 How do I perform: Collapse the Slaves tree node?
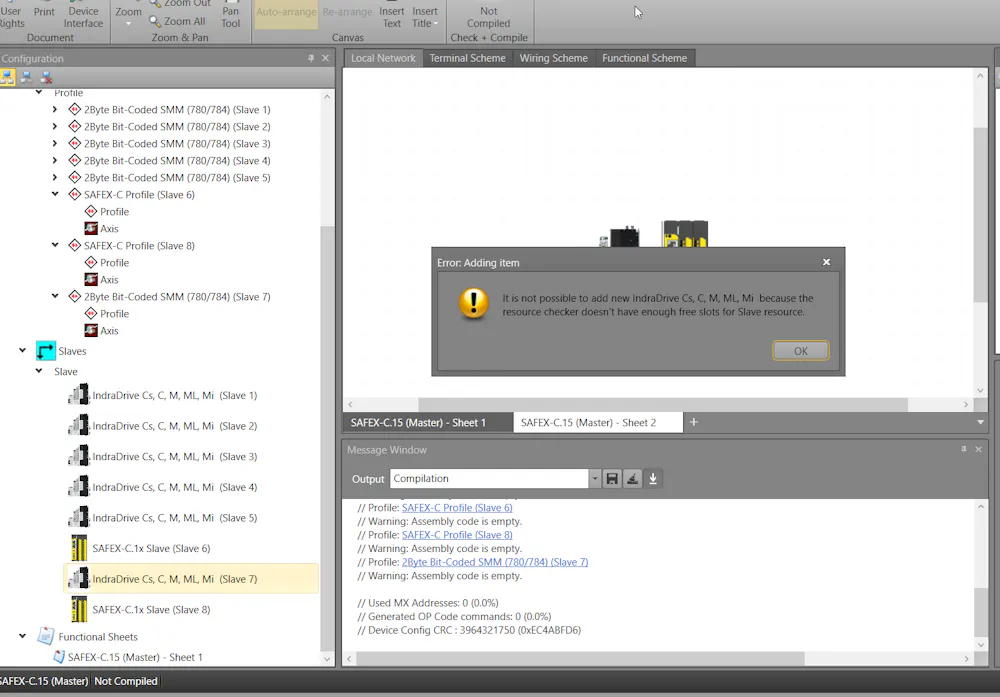pos(22,350)
